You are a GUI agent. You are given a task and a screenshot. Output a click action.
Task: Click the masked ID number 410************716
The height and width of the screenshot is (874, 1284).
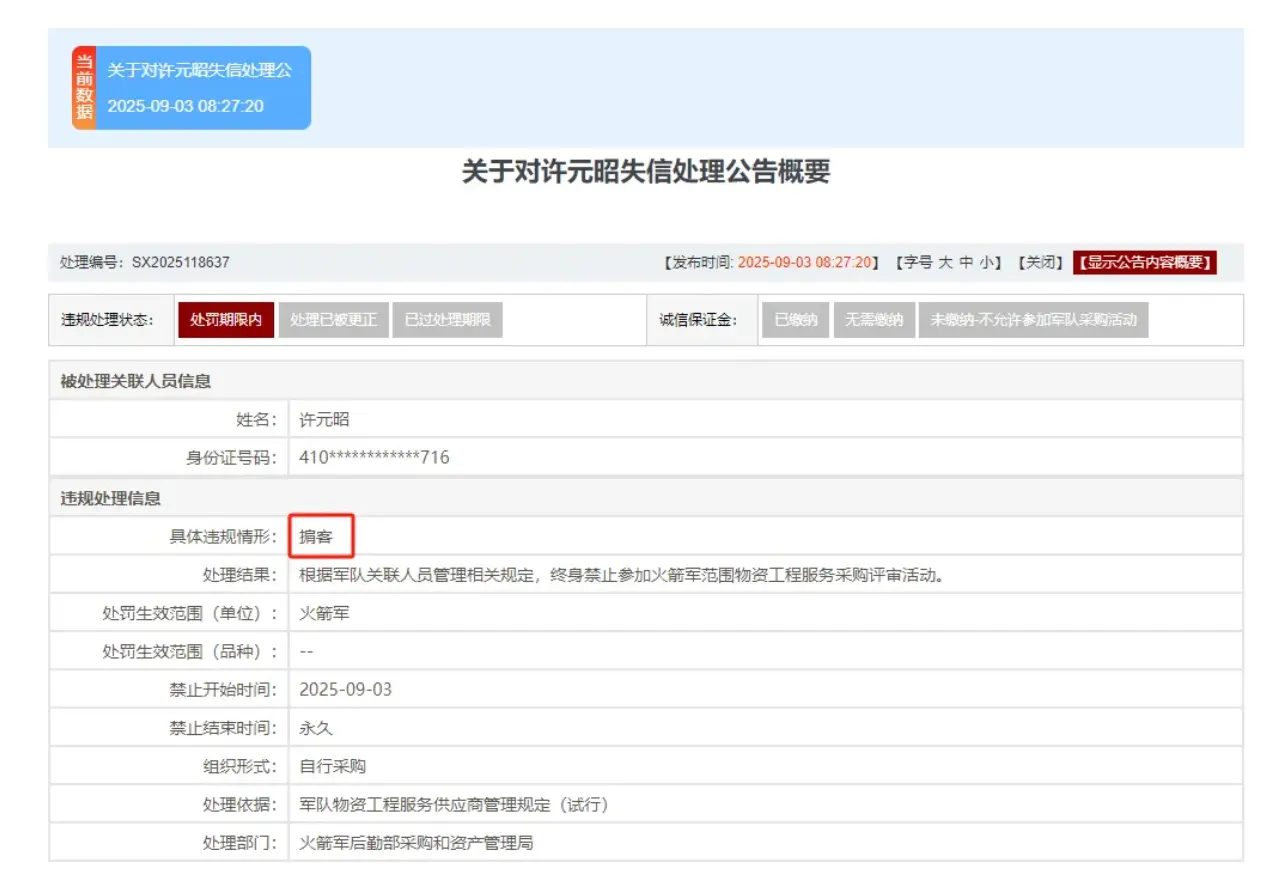tap(375, 457)
